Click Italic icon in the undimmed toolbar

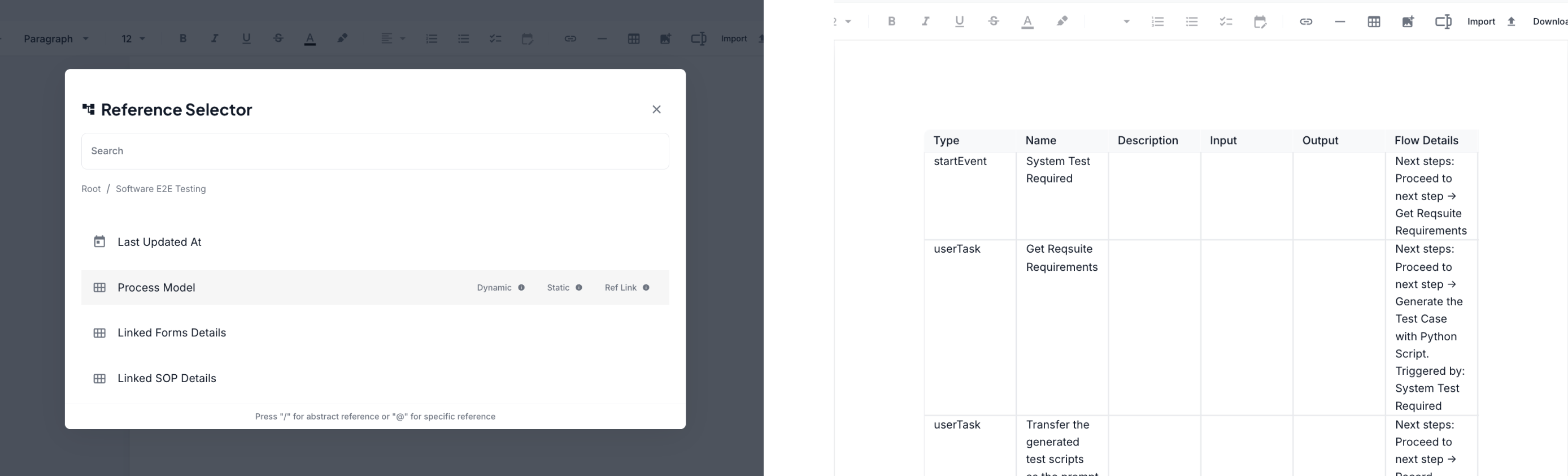tap(925, 21)
